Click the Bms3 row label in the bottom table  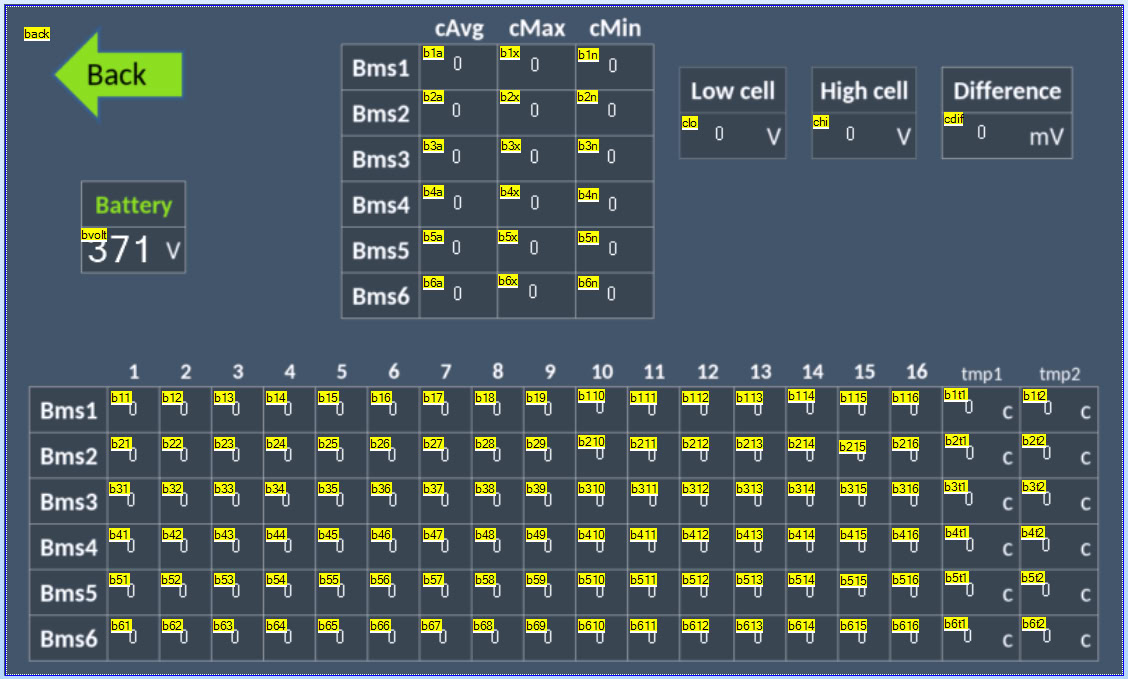click(x=68, y=503)
